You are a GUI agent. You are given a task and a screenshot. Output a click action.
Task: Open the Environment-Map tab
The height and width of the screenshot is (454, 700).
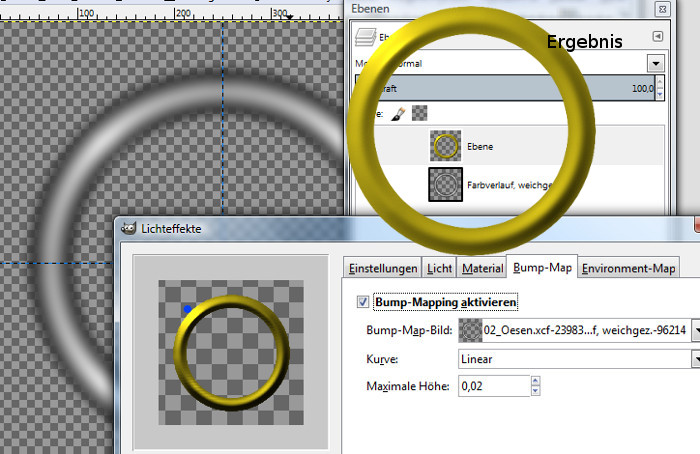pyautogui.click(x=629, y=268)
